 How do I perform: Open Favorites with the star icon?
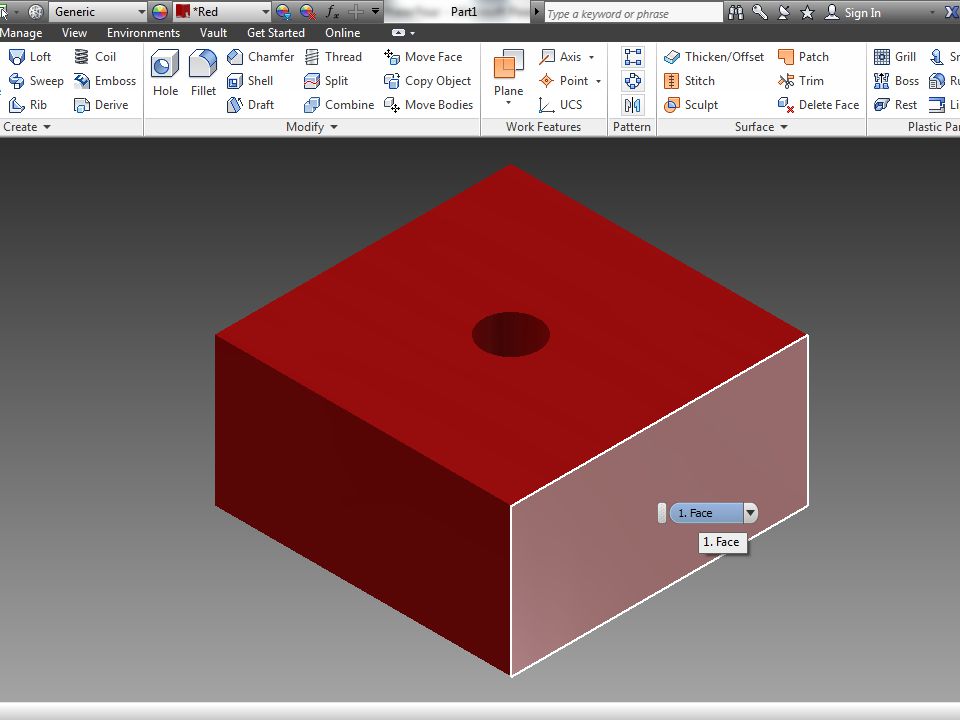[x=808, y=12]
